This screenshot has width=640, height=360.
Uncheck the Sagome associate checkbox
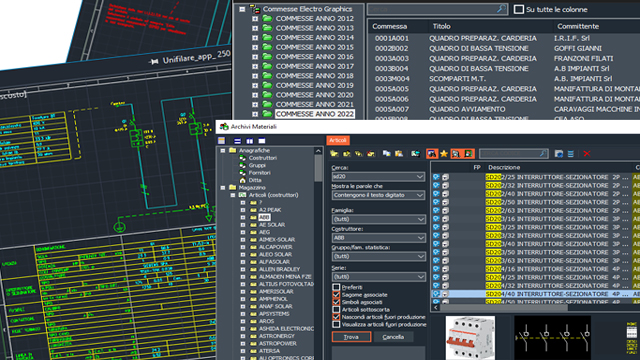click(336, 295)
